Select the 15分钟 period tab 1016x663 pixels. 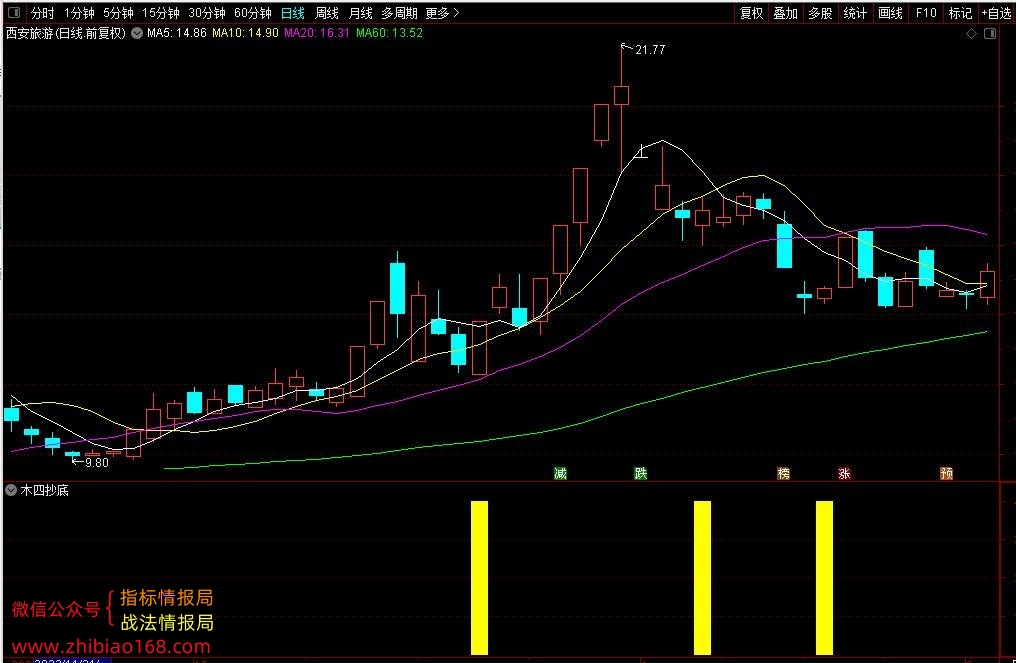point(161,13)
